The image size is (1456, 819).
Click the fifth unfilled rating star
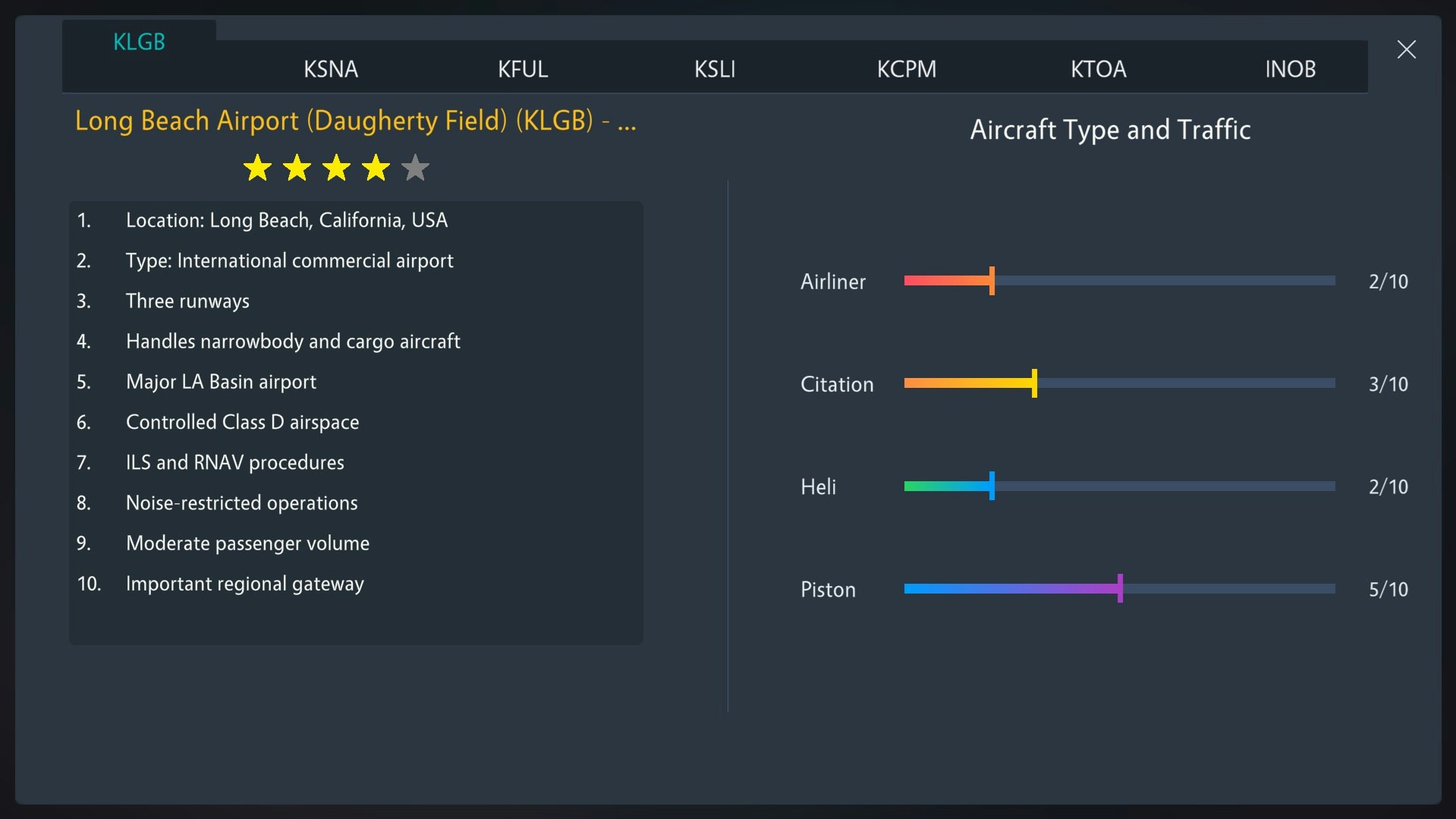point(414,168)
